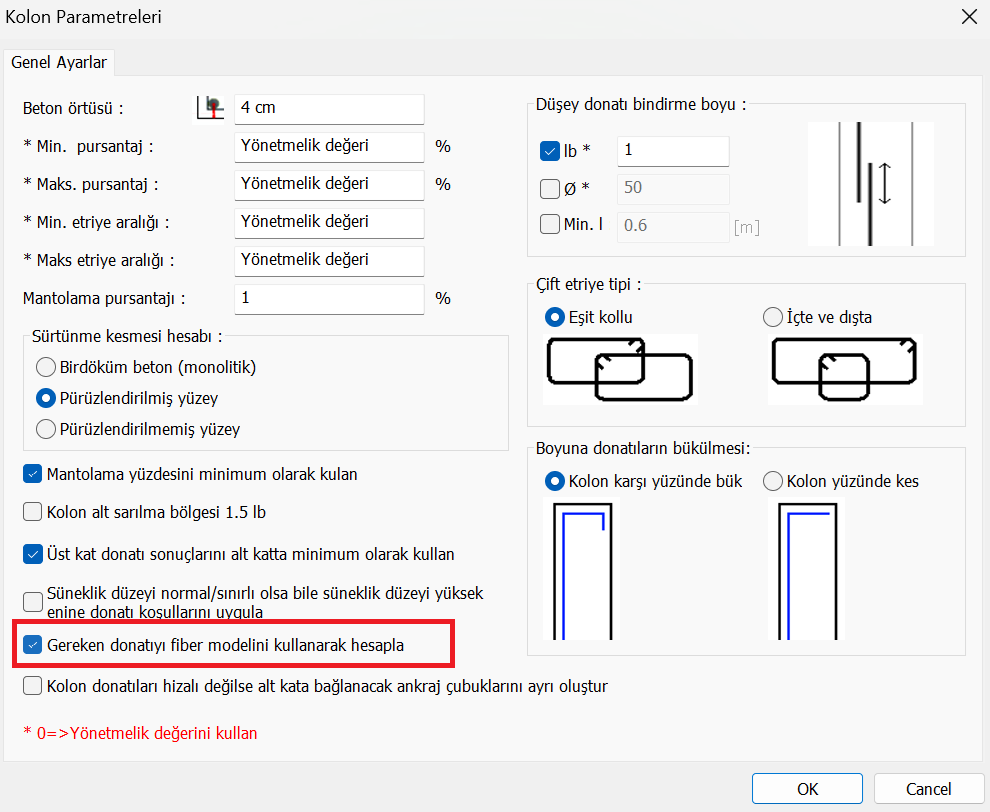Select Pürüzlendirilmemiş yüzey radio button
This screenshot has height=812, width=990.
coord(45,429)
